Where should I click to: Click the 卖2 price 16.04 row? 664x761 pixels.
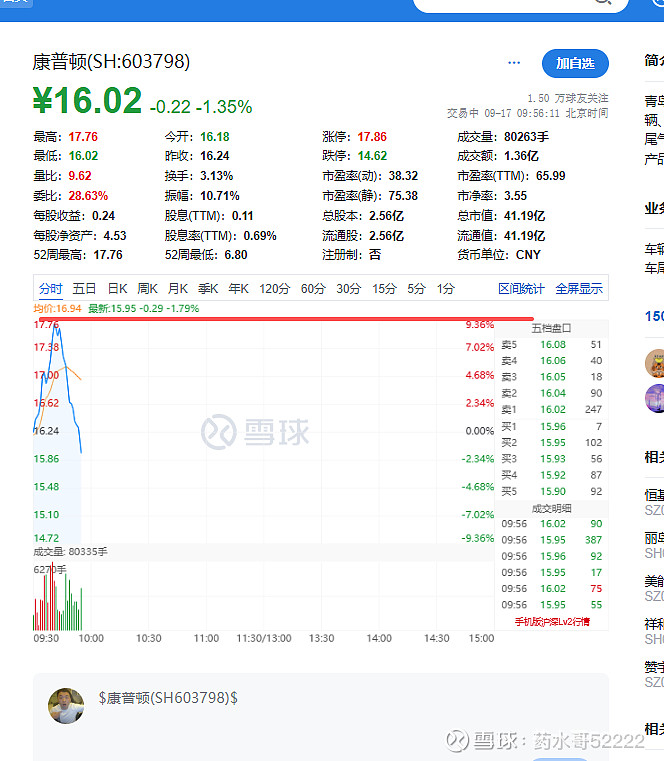pyautogui.click(x=551, y=393)
